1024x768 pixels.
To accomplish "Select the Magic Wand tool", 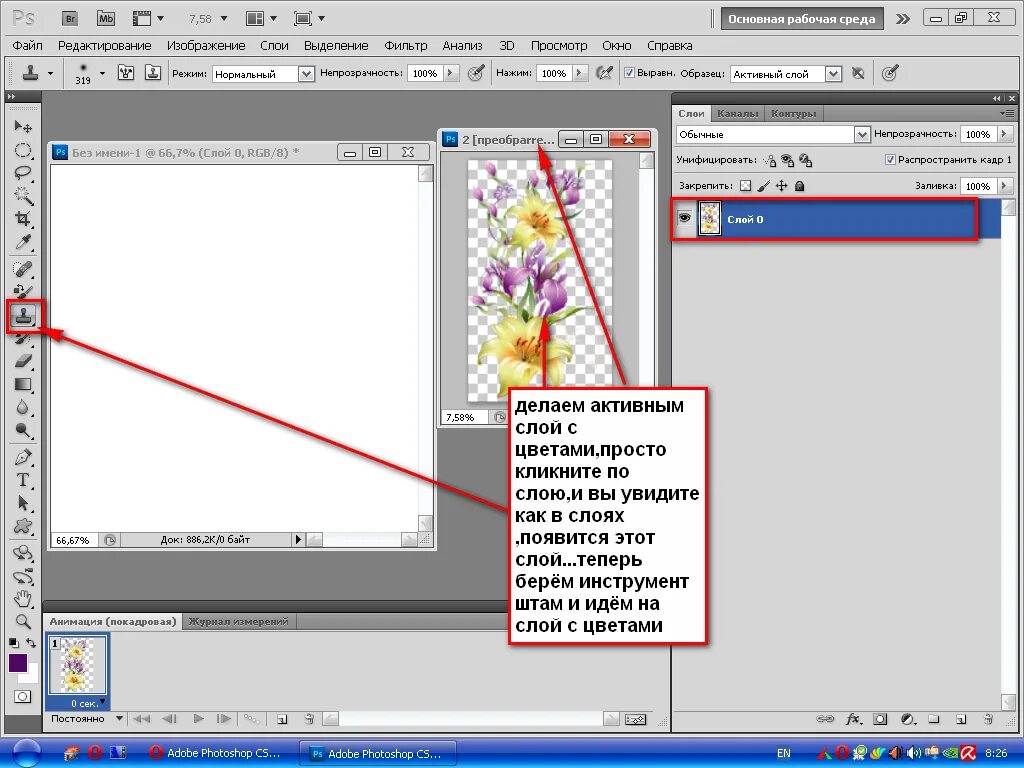I will (23, 196).
